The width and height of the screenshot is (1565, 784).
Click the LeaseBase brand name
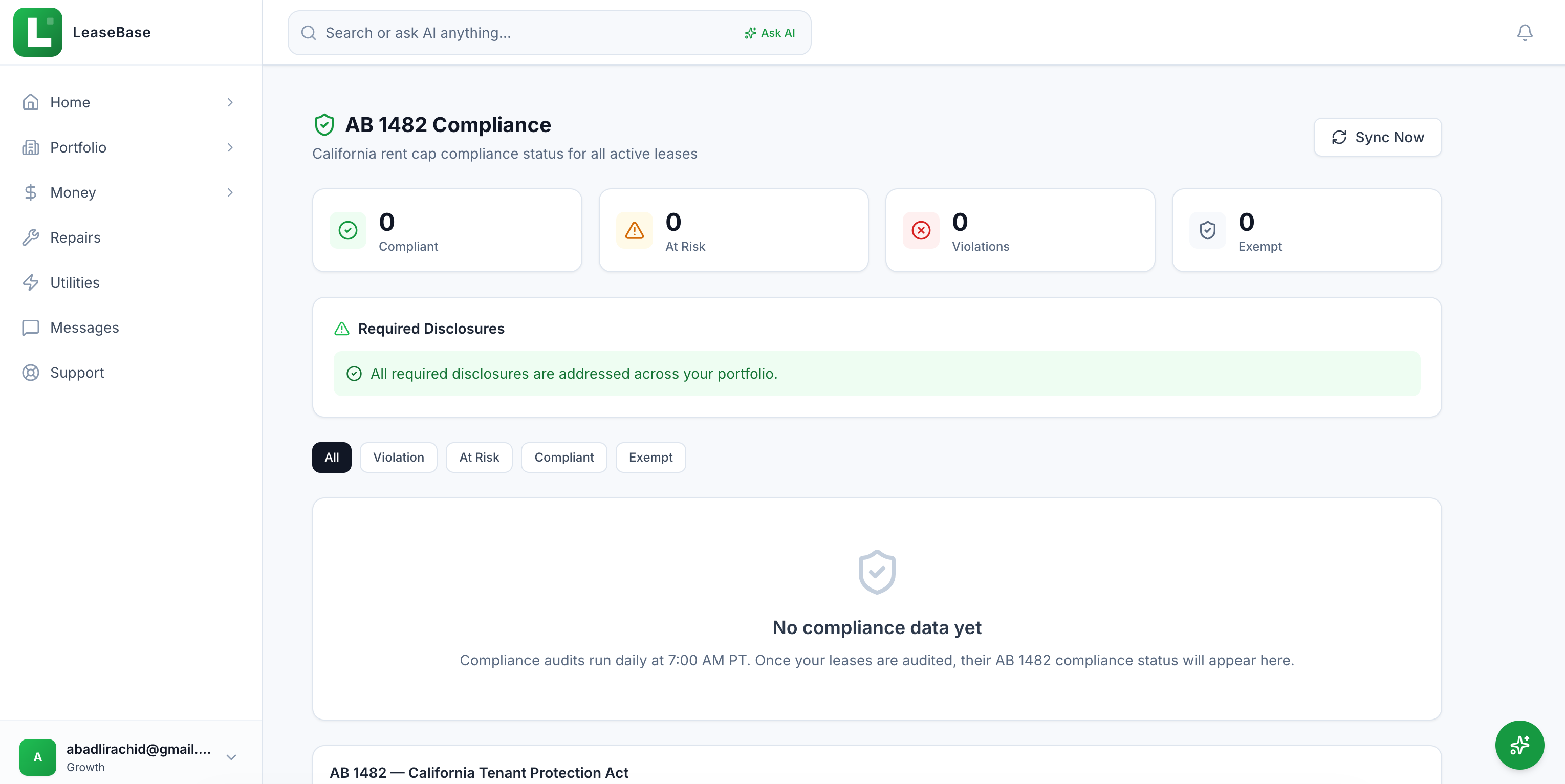pos(112,32)
